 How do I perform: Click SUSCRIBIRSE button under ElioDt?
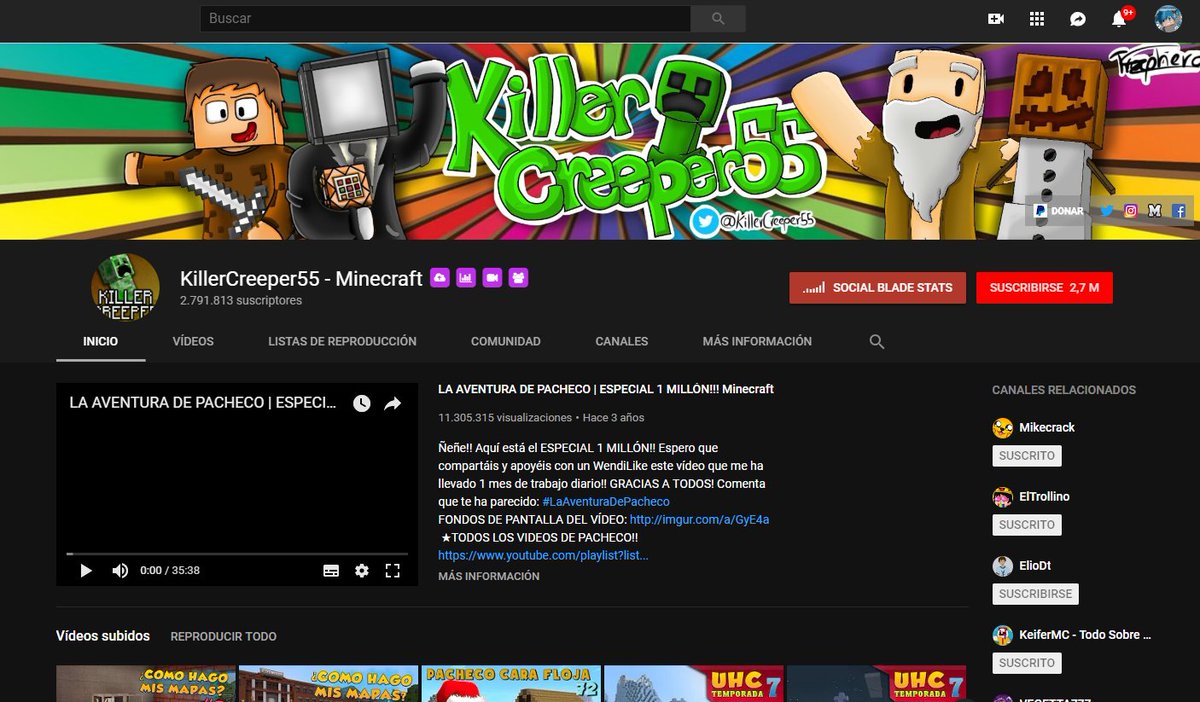[x=1035, y=594]
